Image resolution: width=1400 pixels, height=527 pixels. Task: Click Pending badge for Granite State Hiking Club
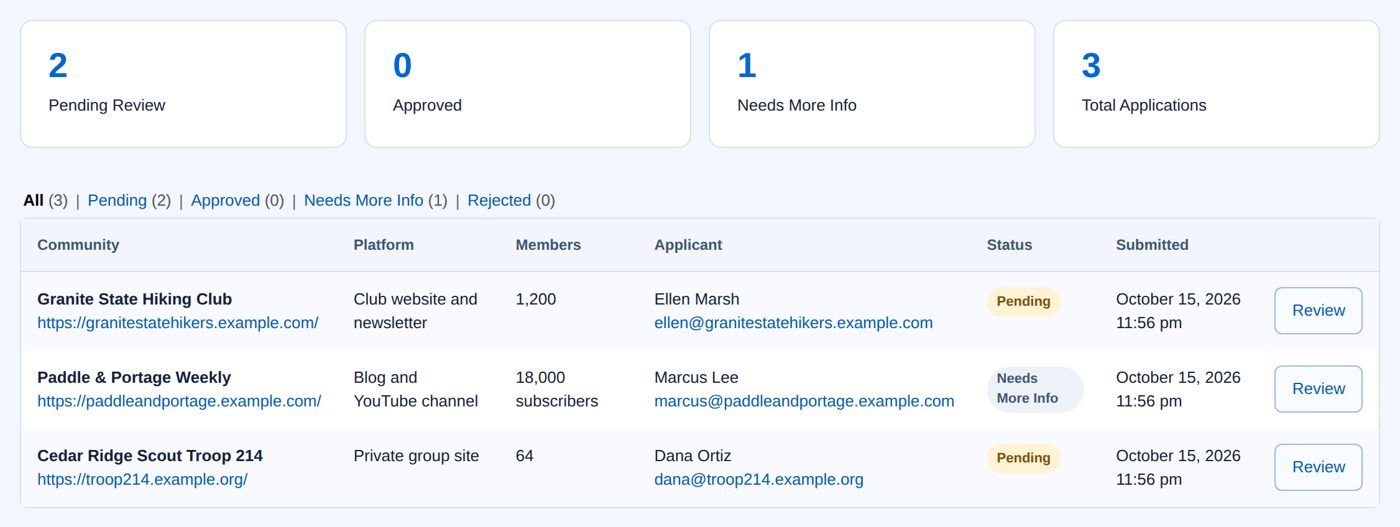(1023, 302)
